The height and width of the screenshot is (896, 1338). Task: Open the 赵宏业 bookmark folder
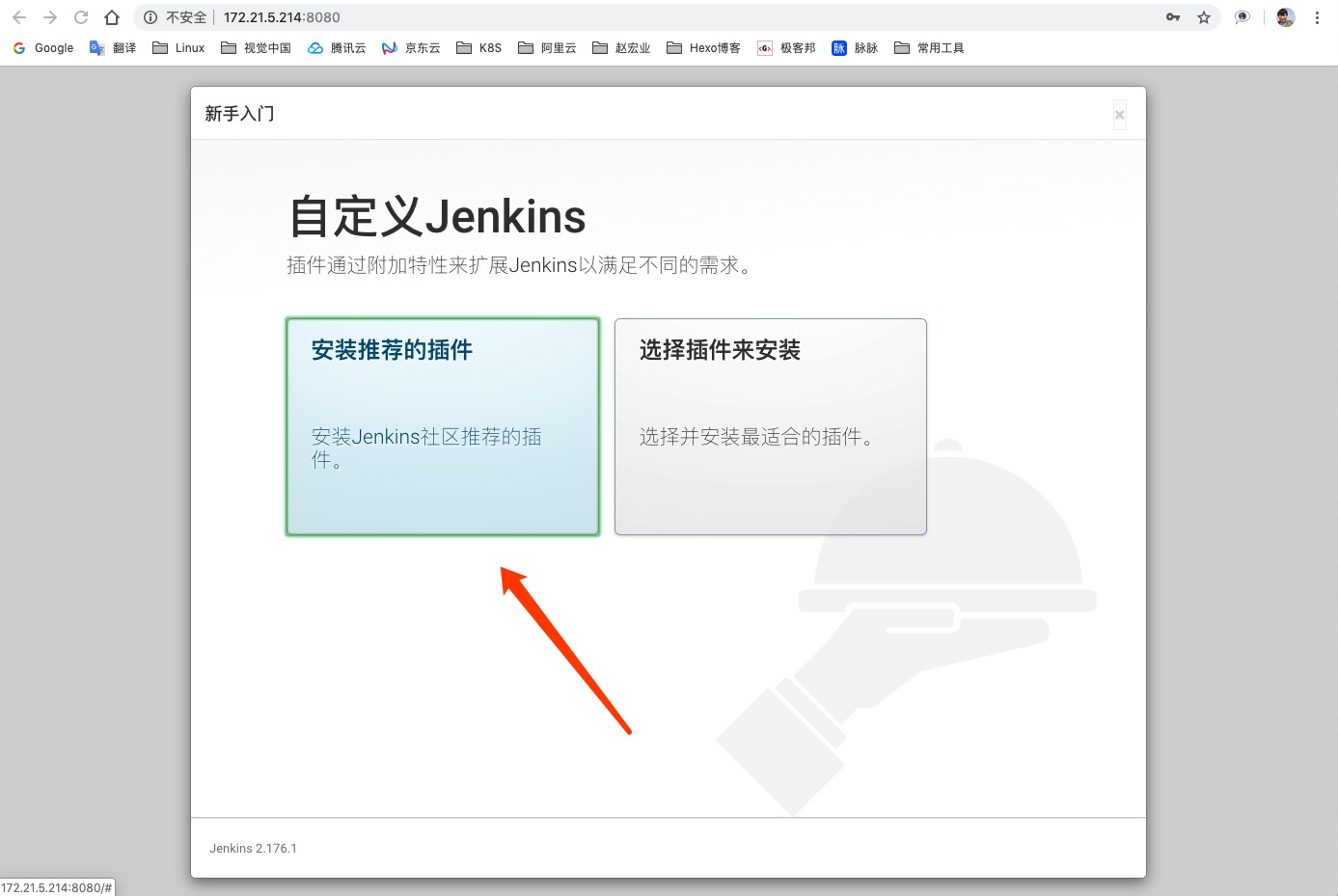(621, 48)
